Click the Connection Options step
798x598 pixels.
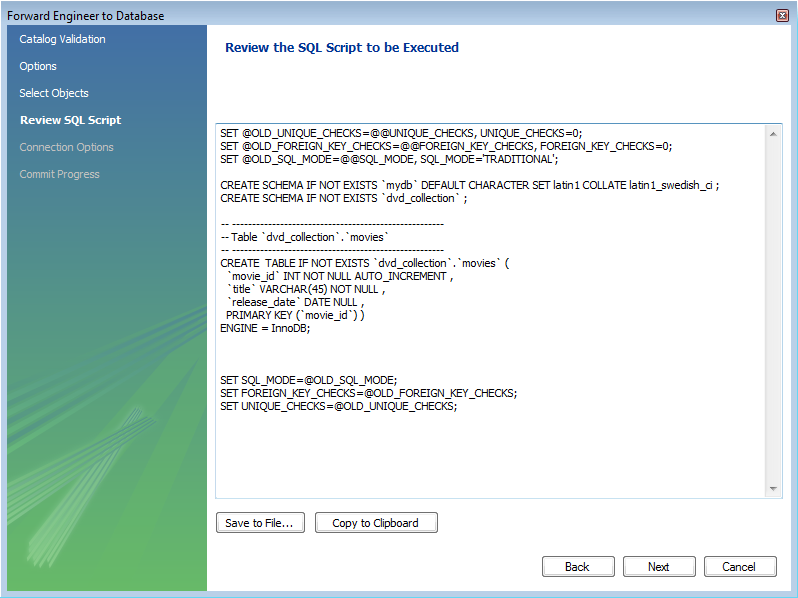(66, 147)
